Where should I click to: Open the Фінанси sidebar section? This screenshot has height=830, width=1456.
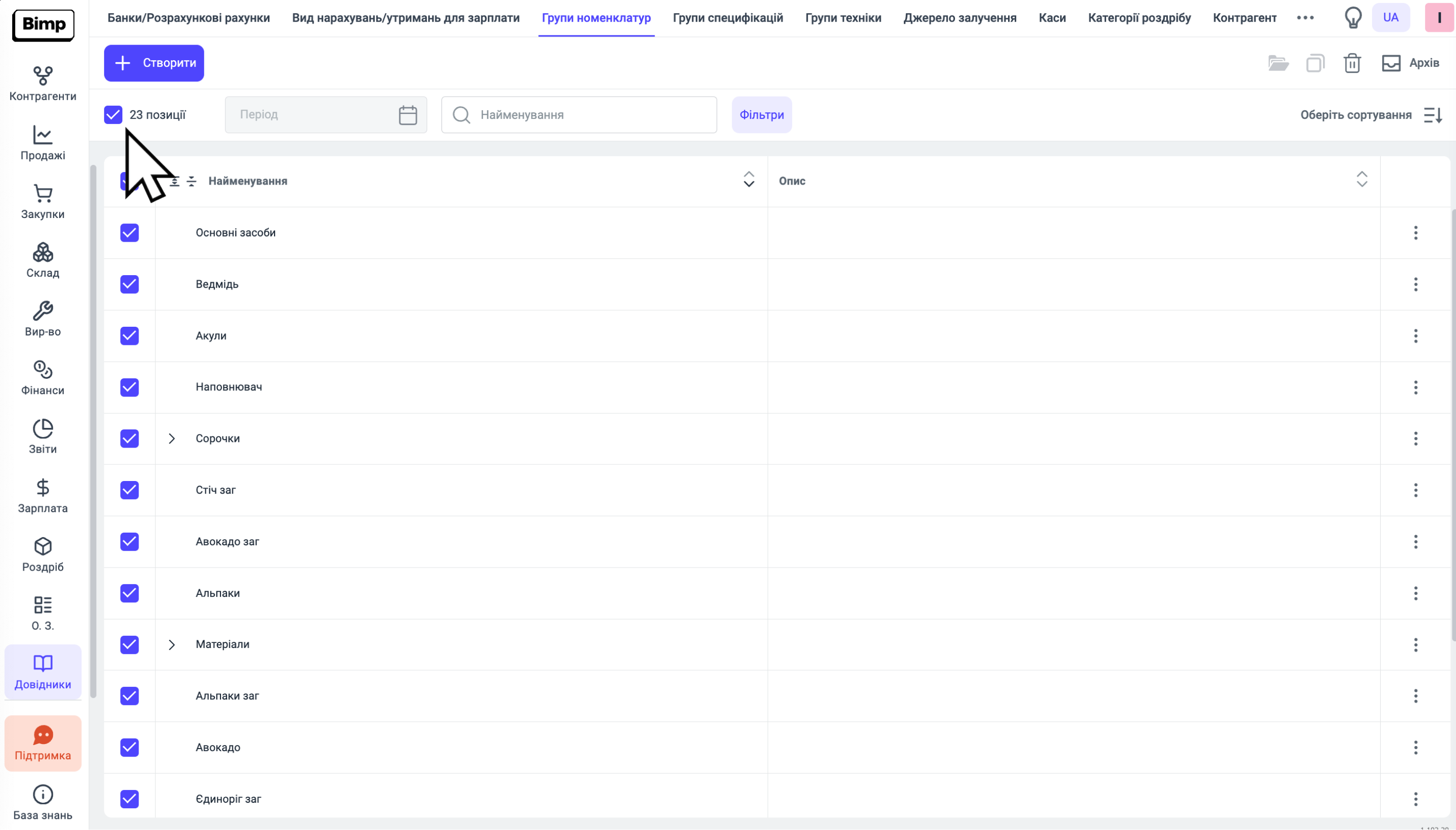pyautogui.click(x=43, y=378)
